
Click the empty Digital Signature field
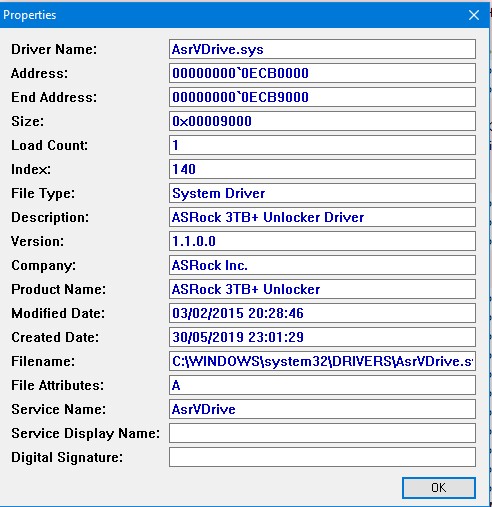point(322,457)
